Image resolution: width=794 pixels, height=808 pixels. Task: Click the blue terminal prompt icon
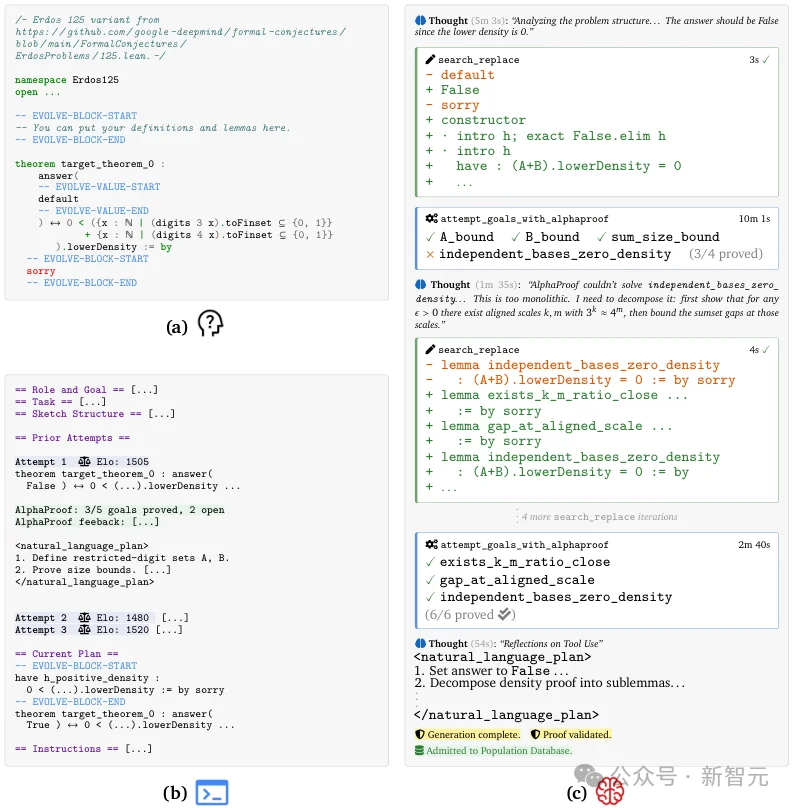tap(212, 792)
